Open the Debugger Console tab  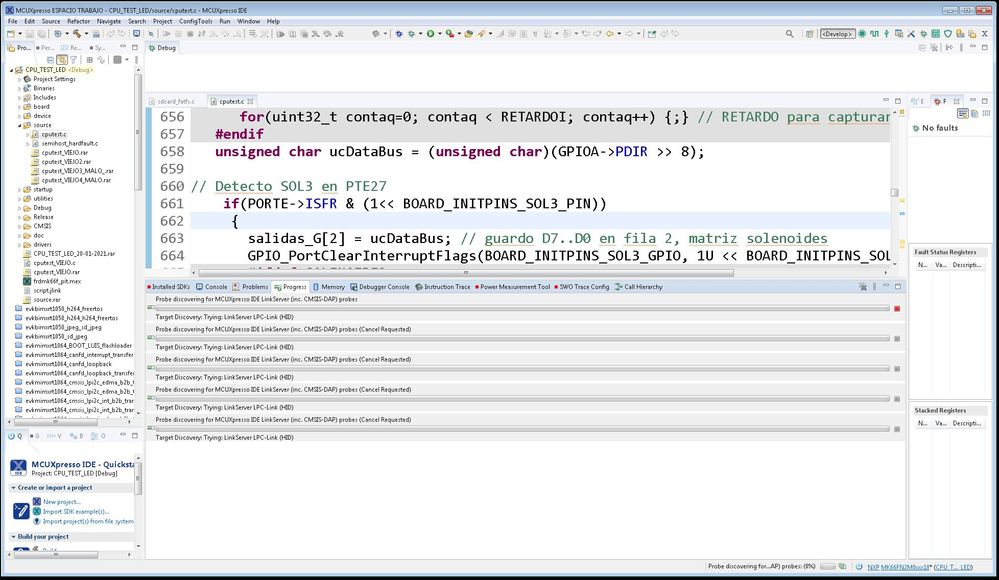point(380,287)
